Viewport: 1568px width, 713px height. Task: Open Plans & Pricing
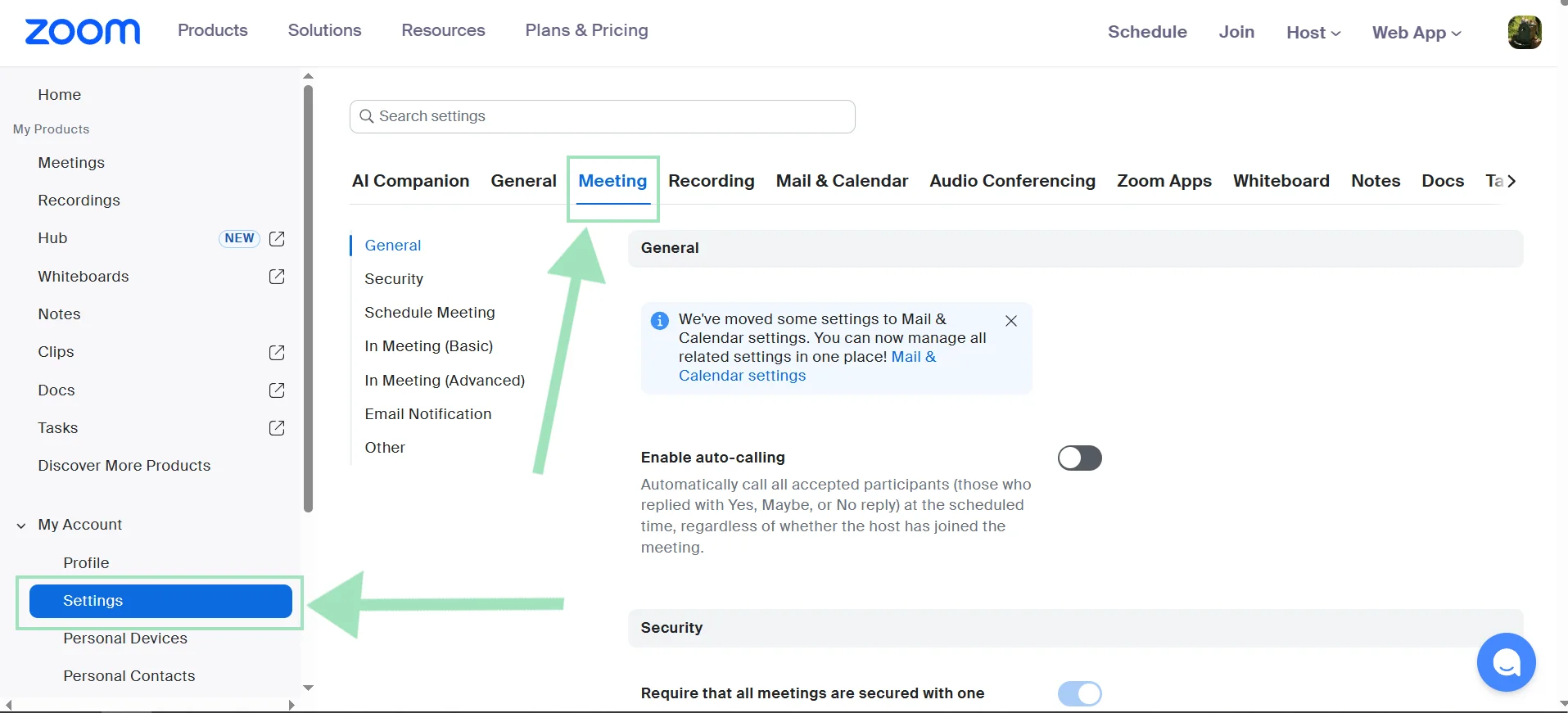point(586,30)
